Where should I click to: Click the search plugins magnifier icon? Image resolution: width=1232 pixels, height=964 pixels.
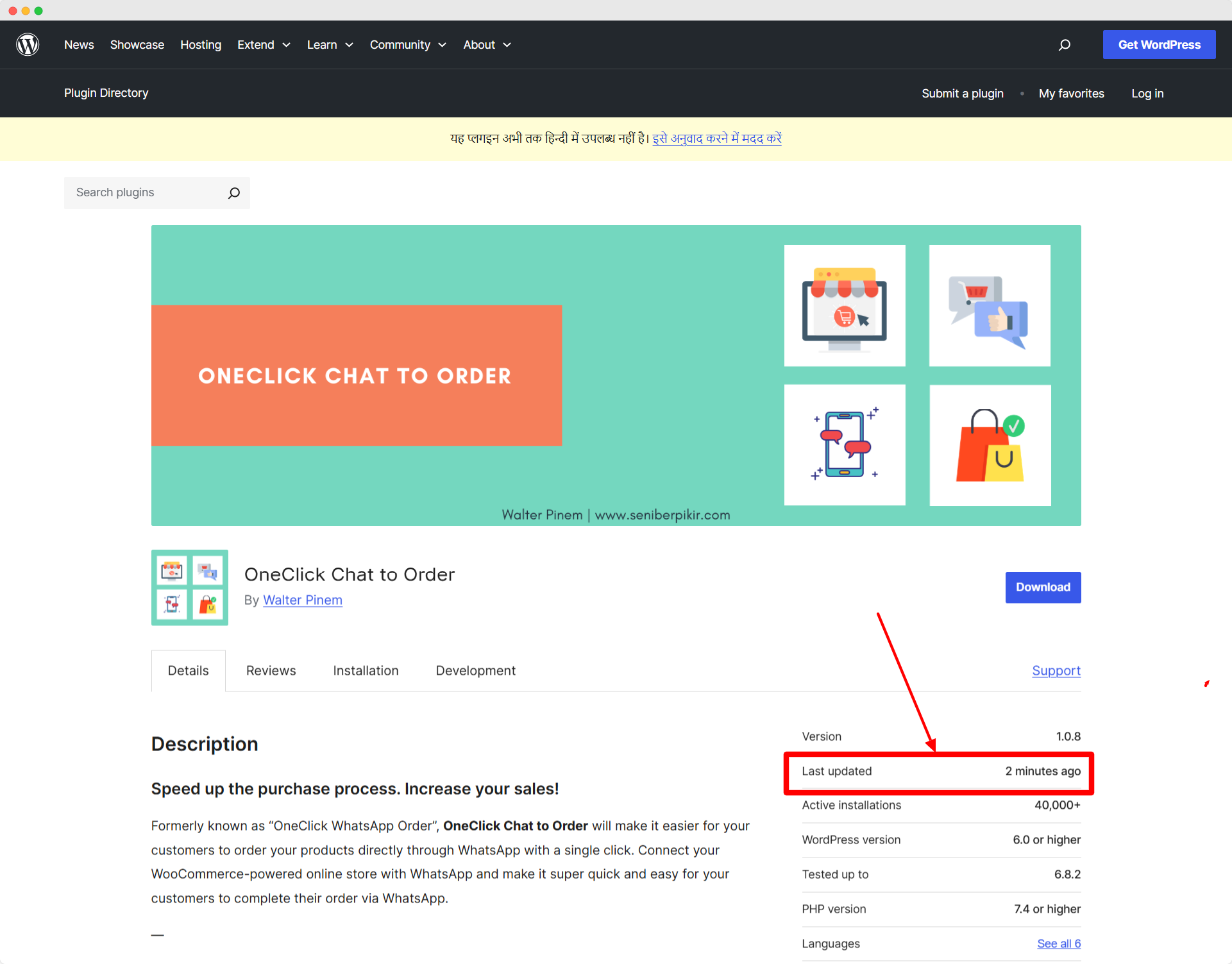point(234,192)
